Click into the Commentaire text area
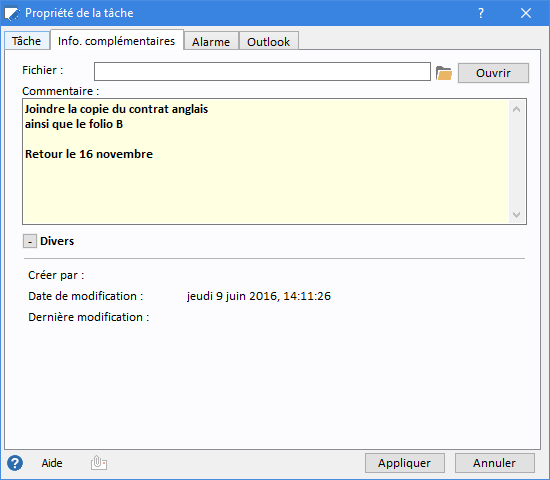The width and height of the screenshot is (550, 480). (x=266, y=161)
